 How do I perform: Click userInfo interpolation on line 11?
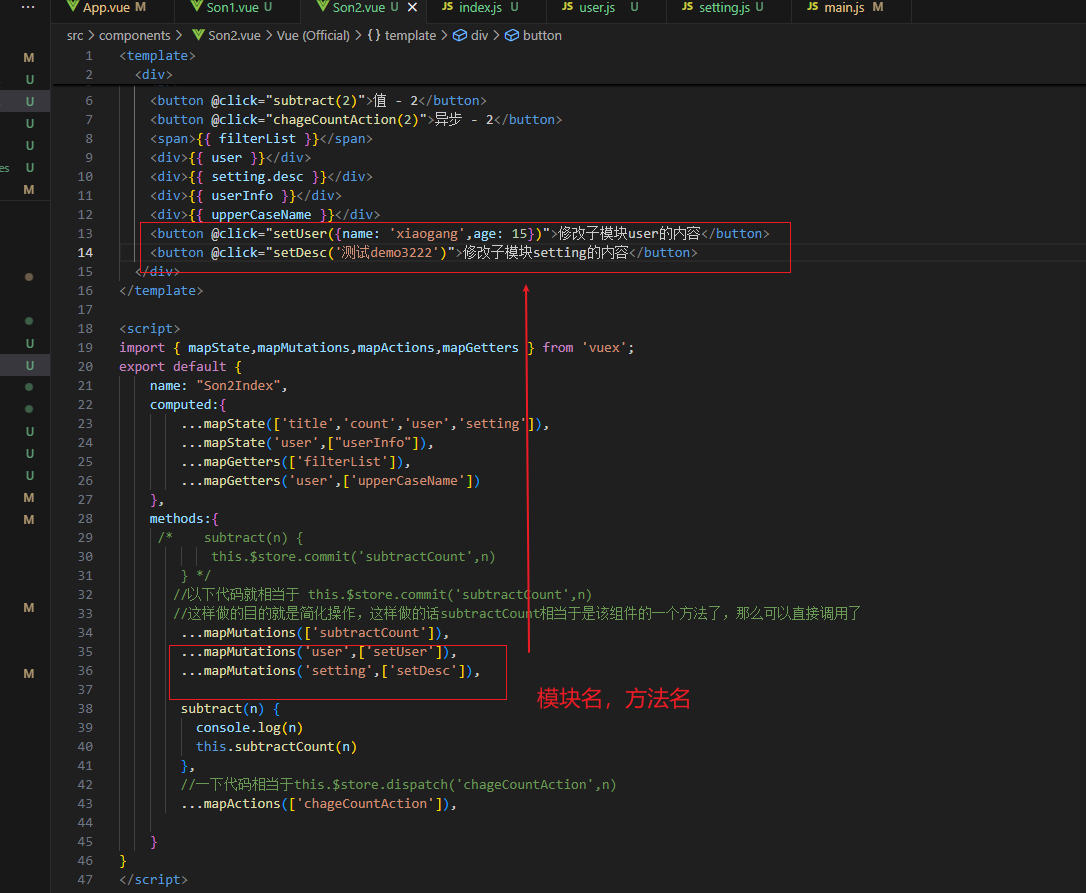242,196
